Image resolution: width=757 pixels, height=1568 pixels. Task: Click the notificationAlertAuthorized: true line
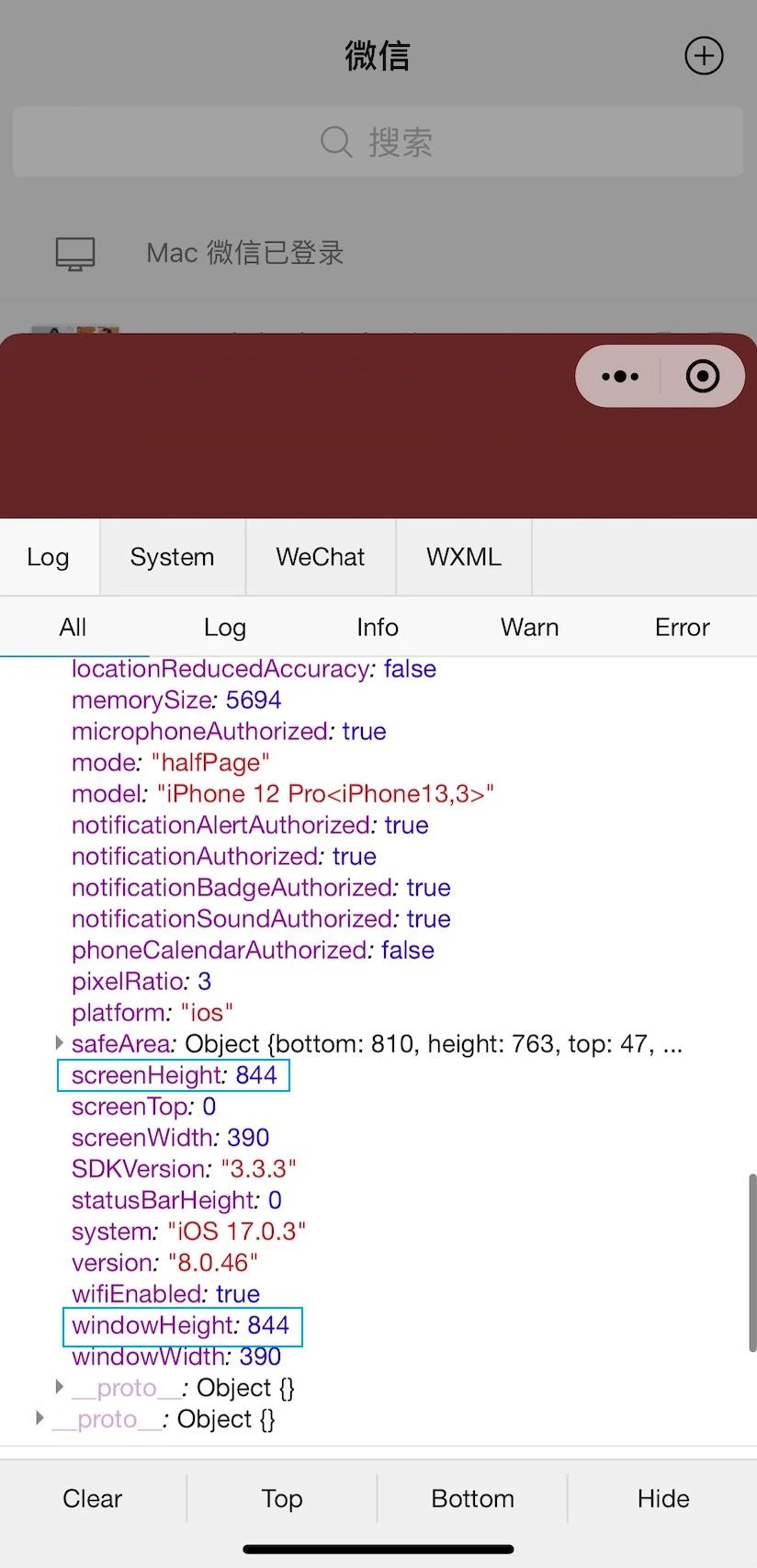pyautogui.click(x=250, y=825)
